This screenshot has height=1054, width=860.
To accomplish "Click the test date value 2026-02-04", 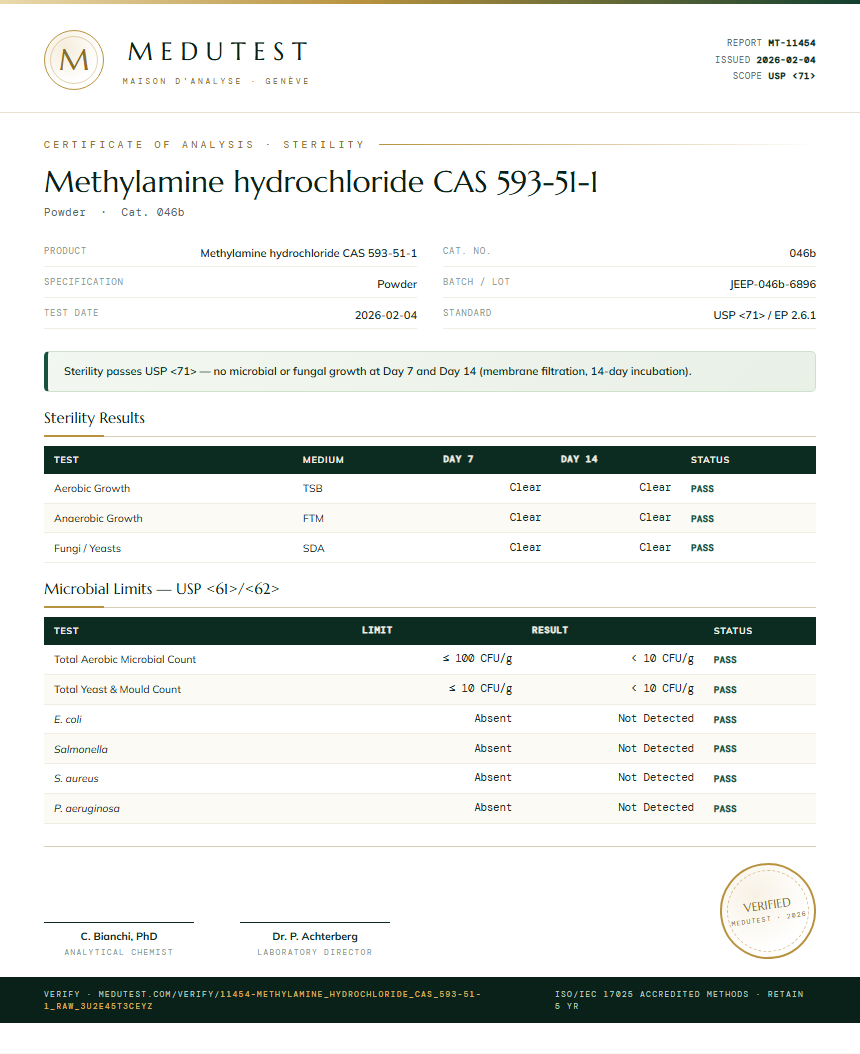I will pos(386,315).
